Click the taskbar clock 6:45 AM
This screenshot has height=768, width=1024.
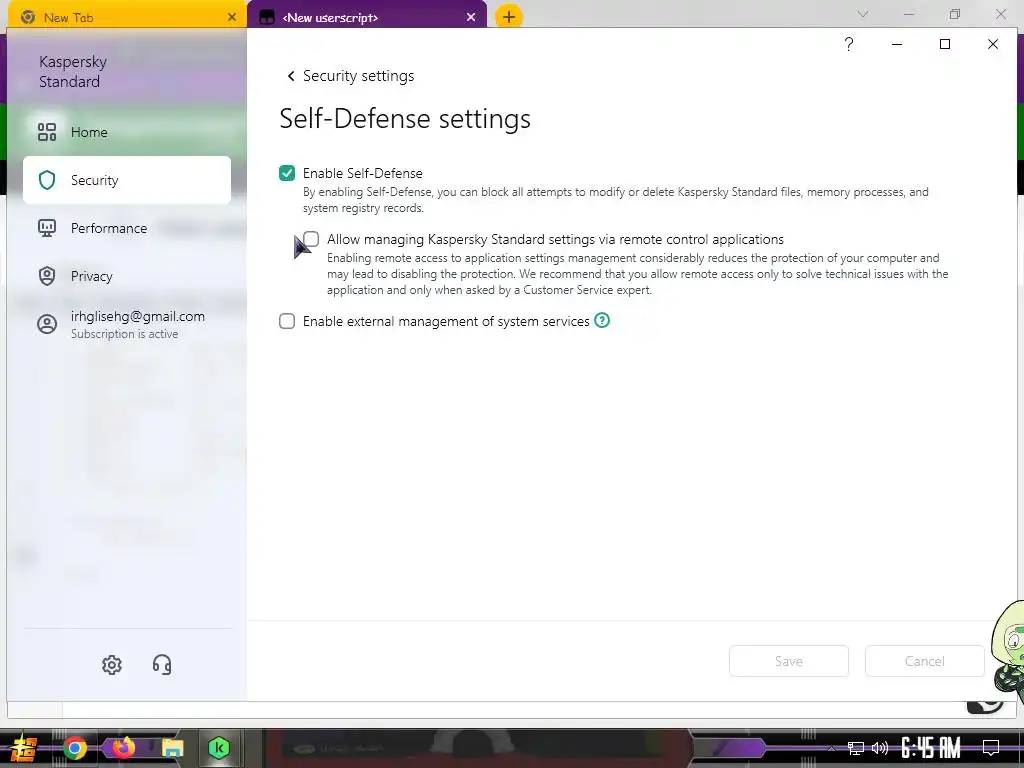click(931, 748)
